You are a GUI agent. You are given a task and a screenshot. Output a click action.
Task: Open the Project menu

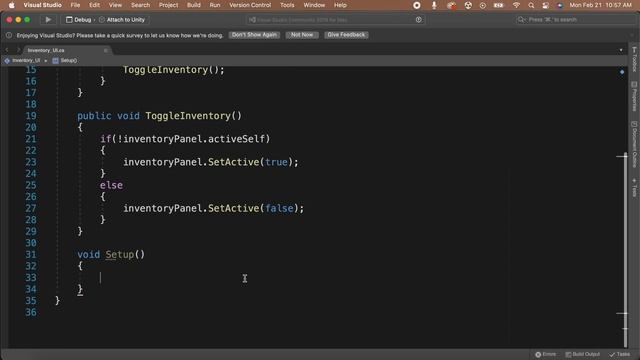[168, 5]
